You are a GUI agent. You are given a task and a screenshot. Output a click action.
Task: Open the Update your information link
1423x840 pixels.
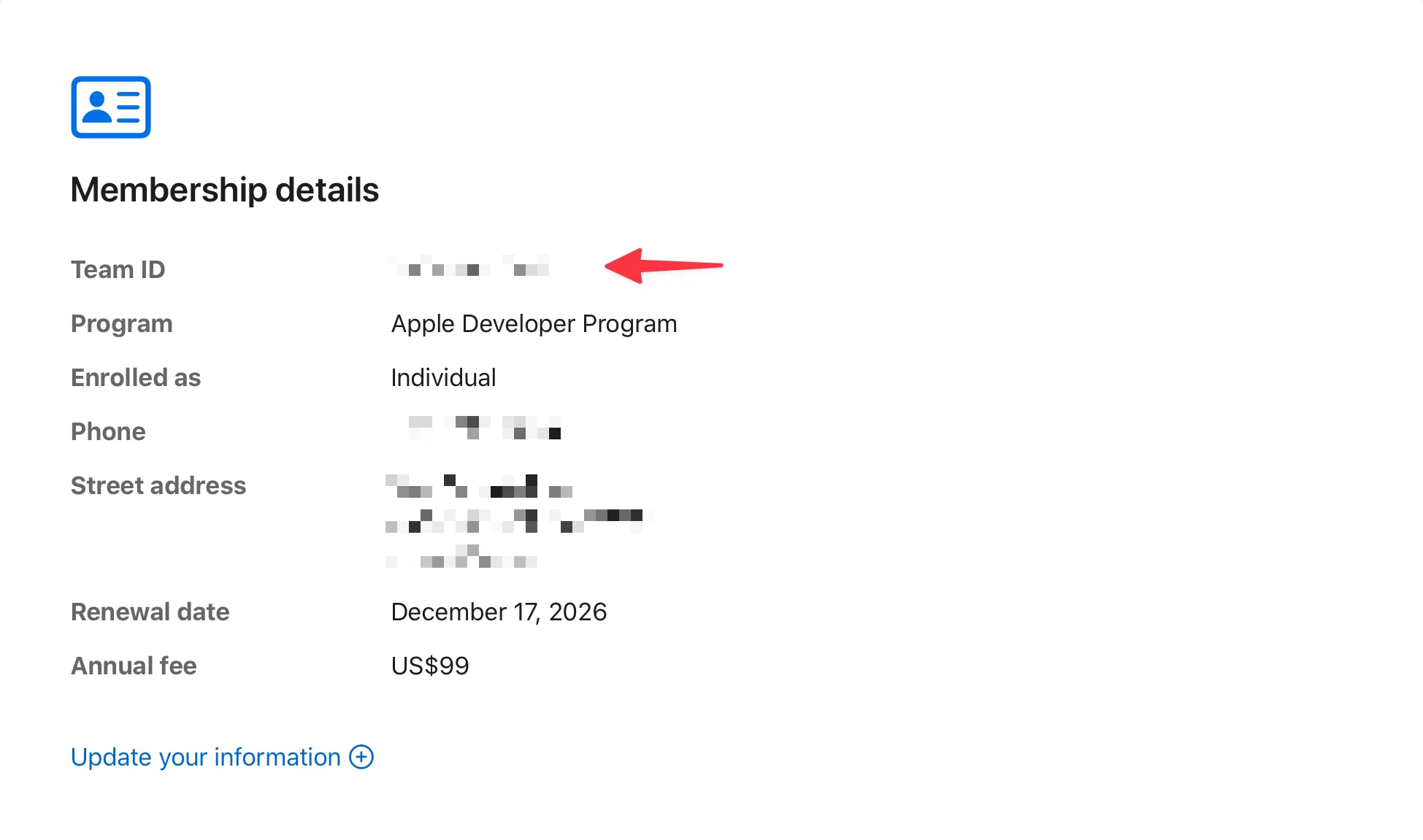[x=206, y=757]
